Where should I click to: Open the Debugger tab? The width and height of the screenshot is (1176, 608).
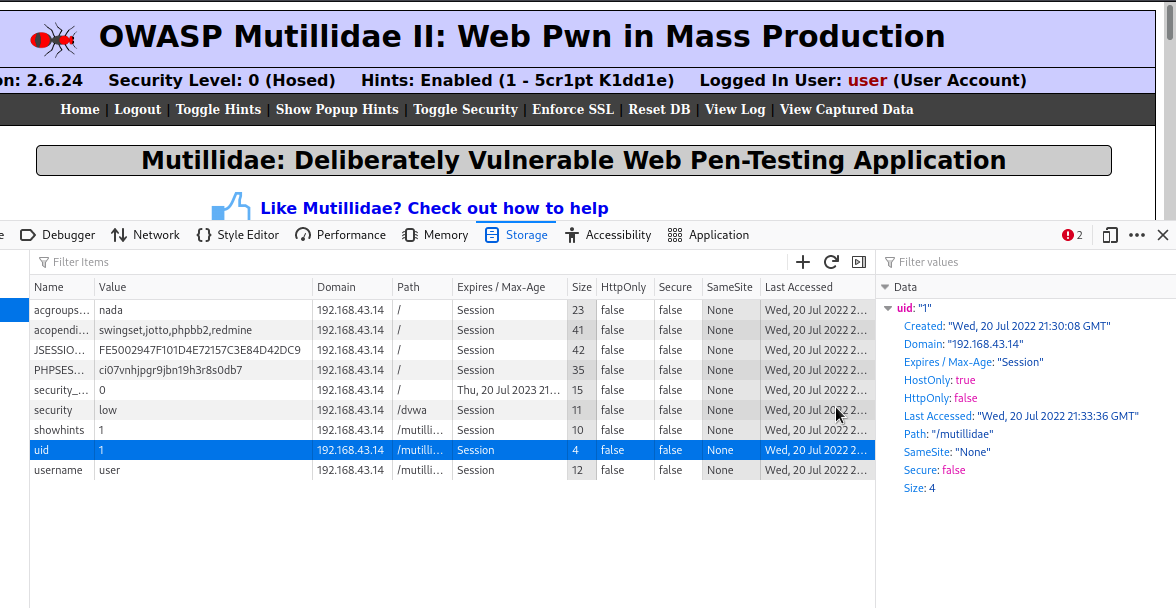coord(58,235)
